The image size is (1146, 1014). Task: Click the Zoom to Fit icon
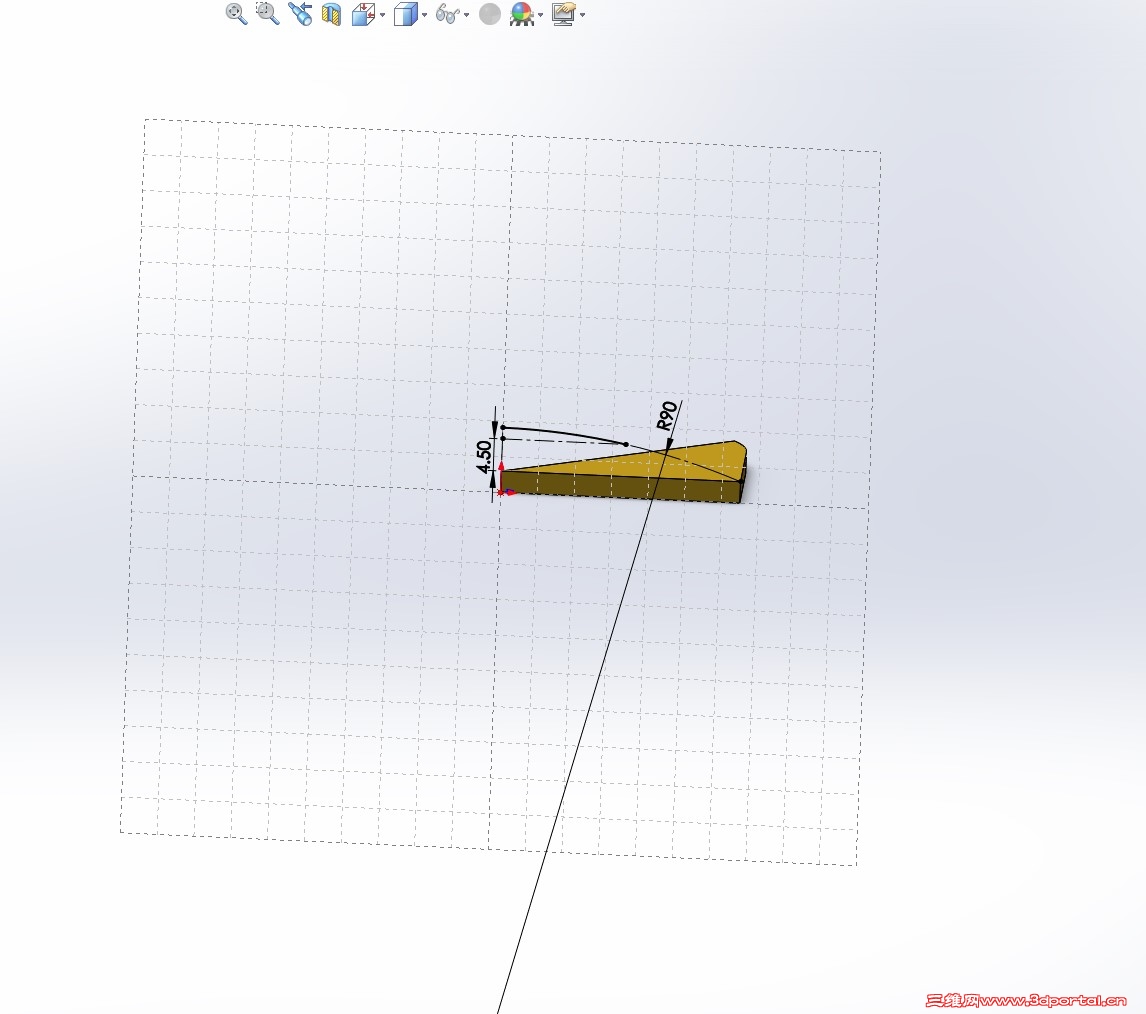[x=236, y=14]
